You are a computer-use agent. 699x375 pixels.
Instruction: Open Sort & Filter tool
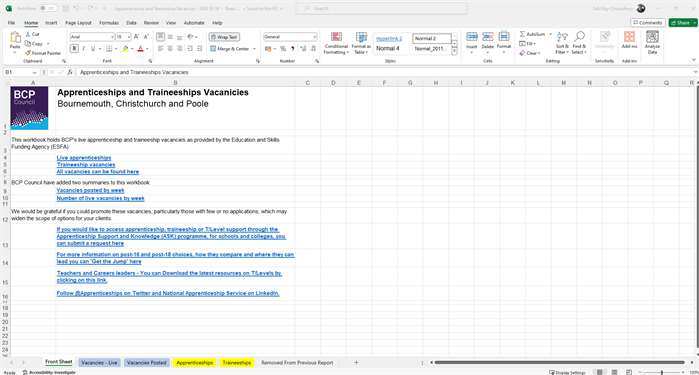(x=562, y=43)
